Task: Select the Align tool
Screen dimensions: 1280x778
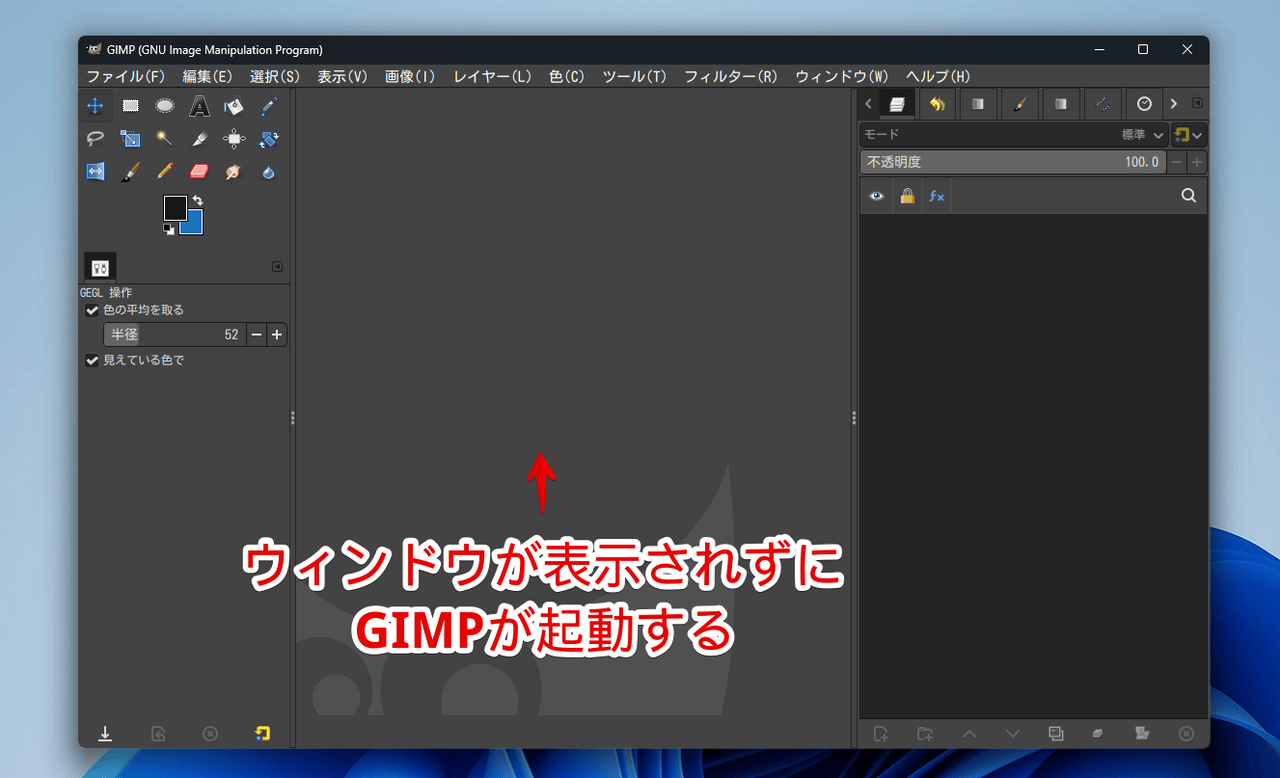Action: [x=233, y=139]
